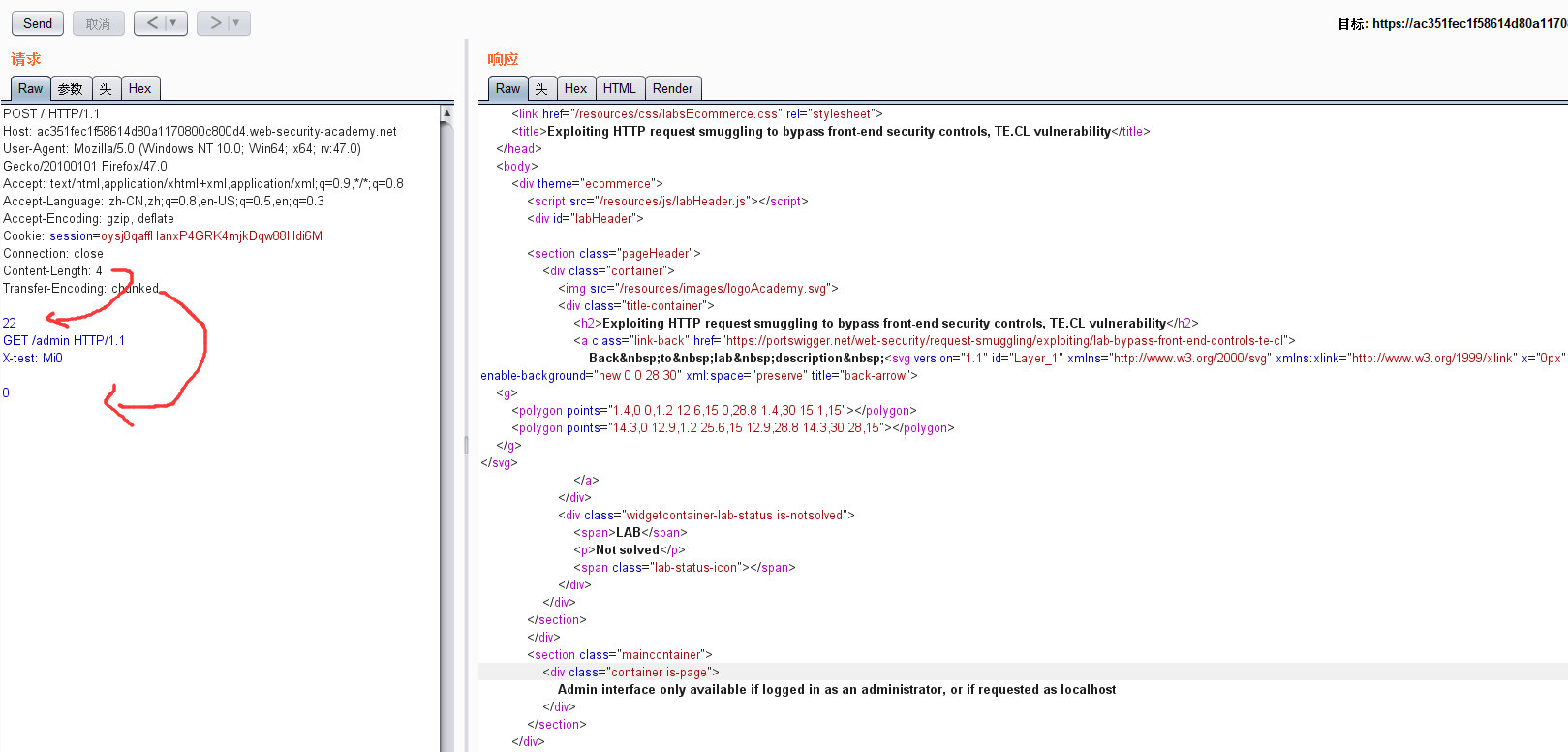Viewport: 1568px width, 752px height.
Task: Click the 请求 request panel heading
Action: pyautogui.click(x=25, y=59)
